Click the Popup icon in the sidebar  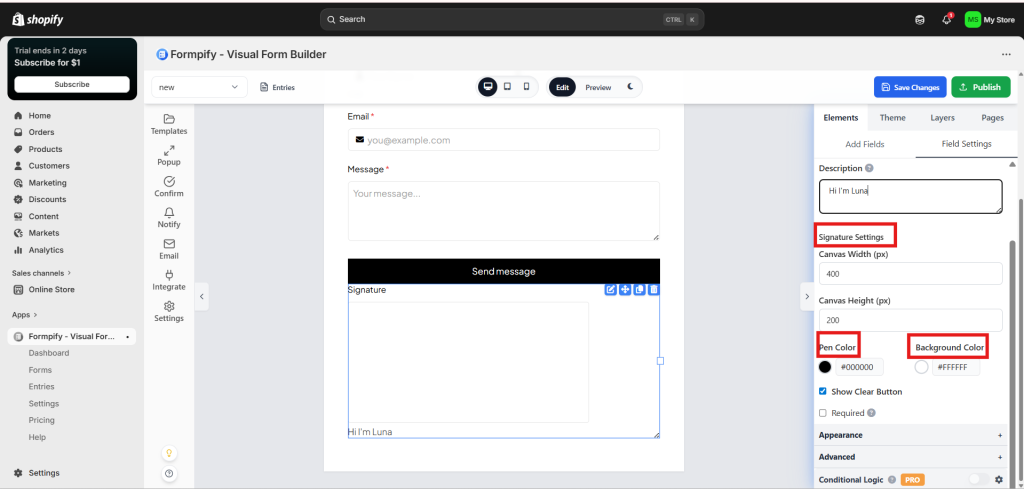(x=169, y=154)
